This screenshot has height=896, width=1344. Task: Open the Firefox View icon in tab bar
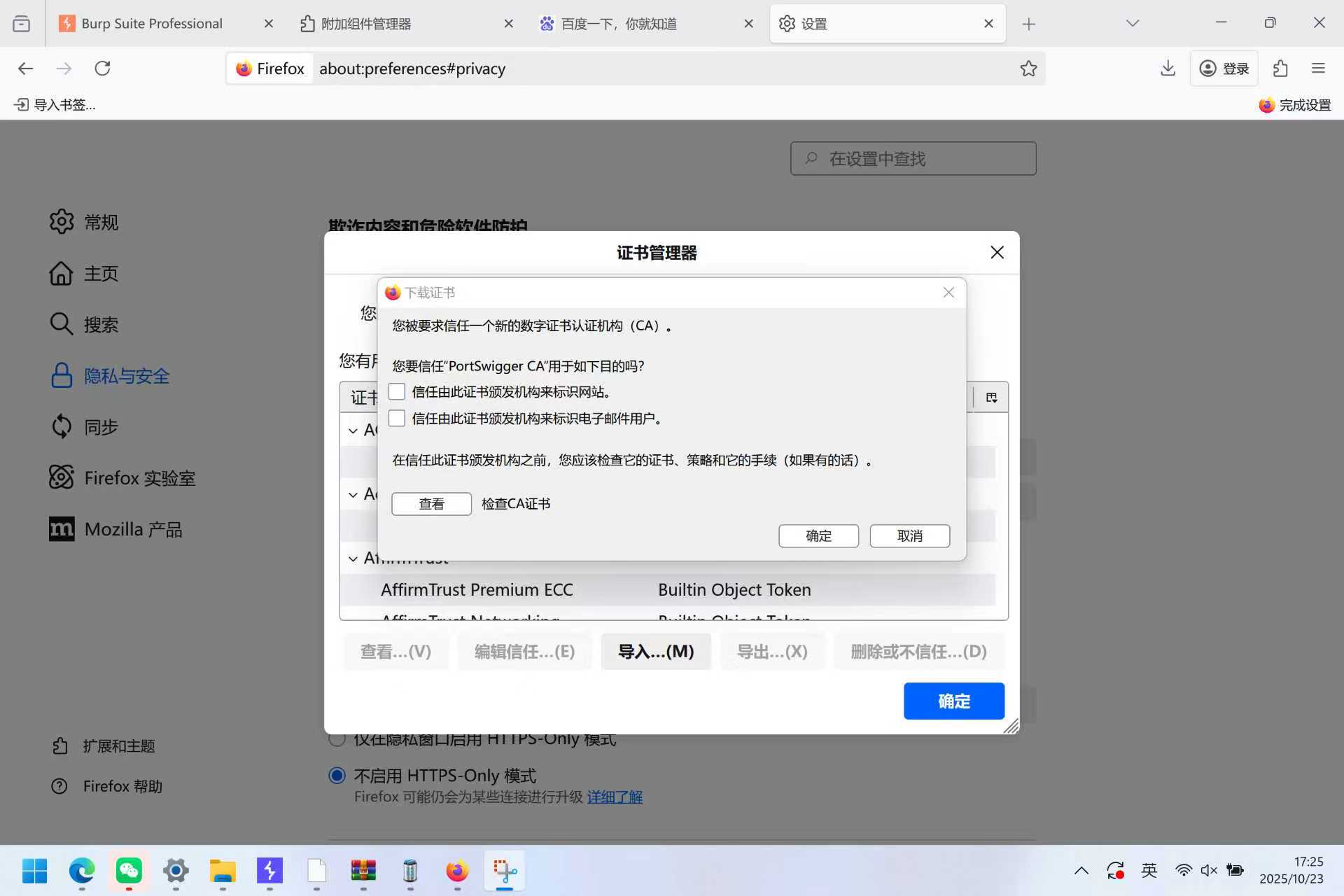click(x=22, y=23)
